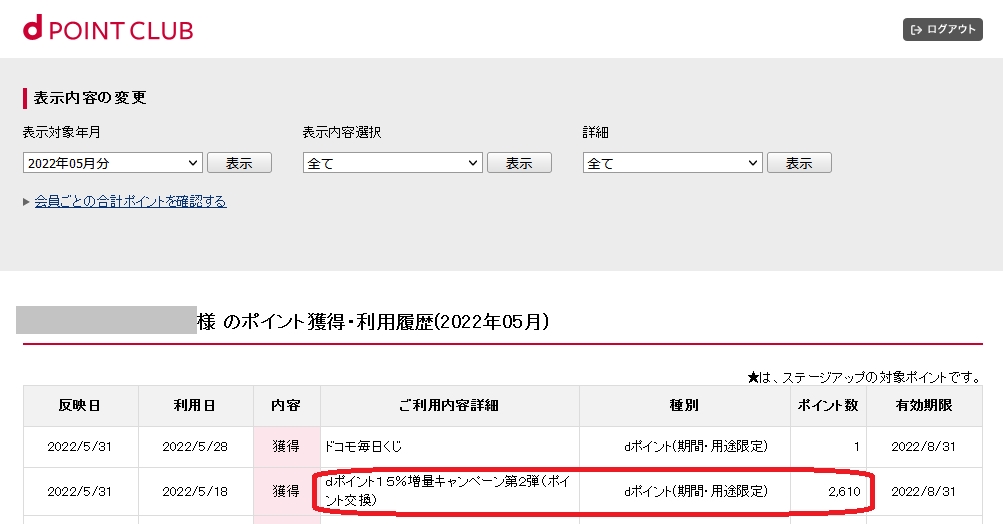This screenshot has width=1003, height=524.
Task: Click the ★ ステージアップ対象ポイント note
Action: [864, 377]
